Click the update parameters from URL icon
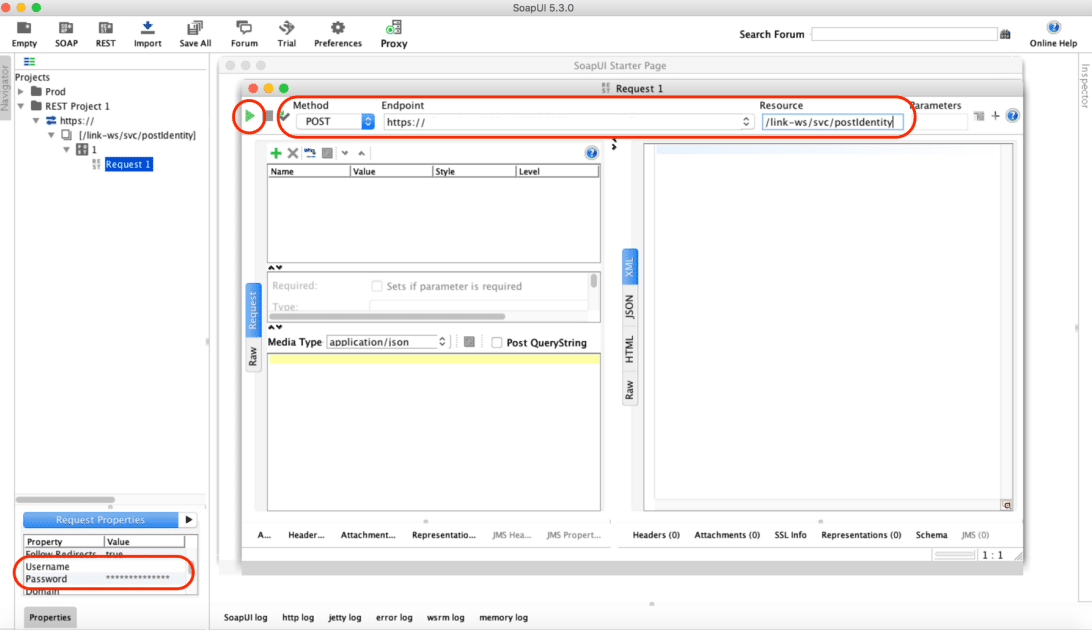The height and width of the screenshot is (630, 1092). pyautogui.click(x=310, y=153)
